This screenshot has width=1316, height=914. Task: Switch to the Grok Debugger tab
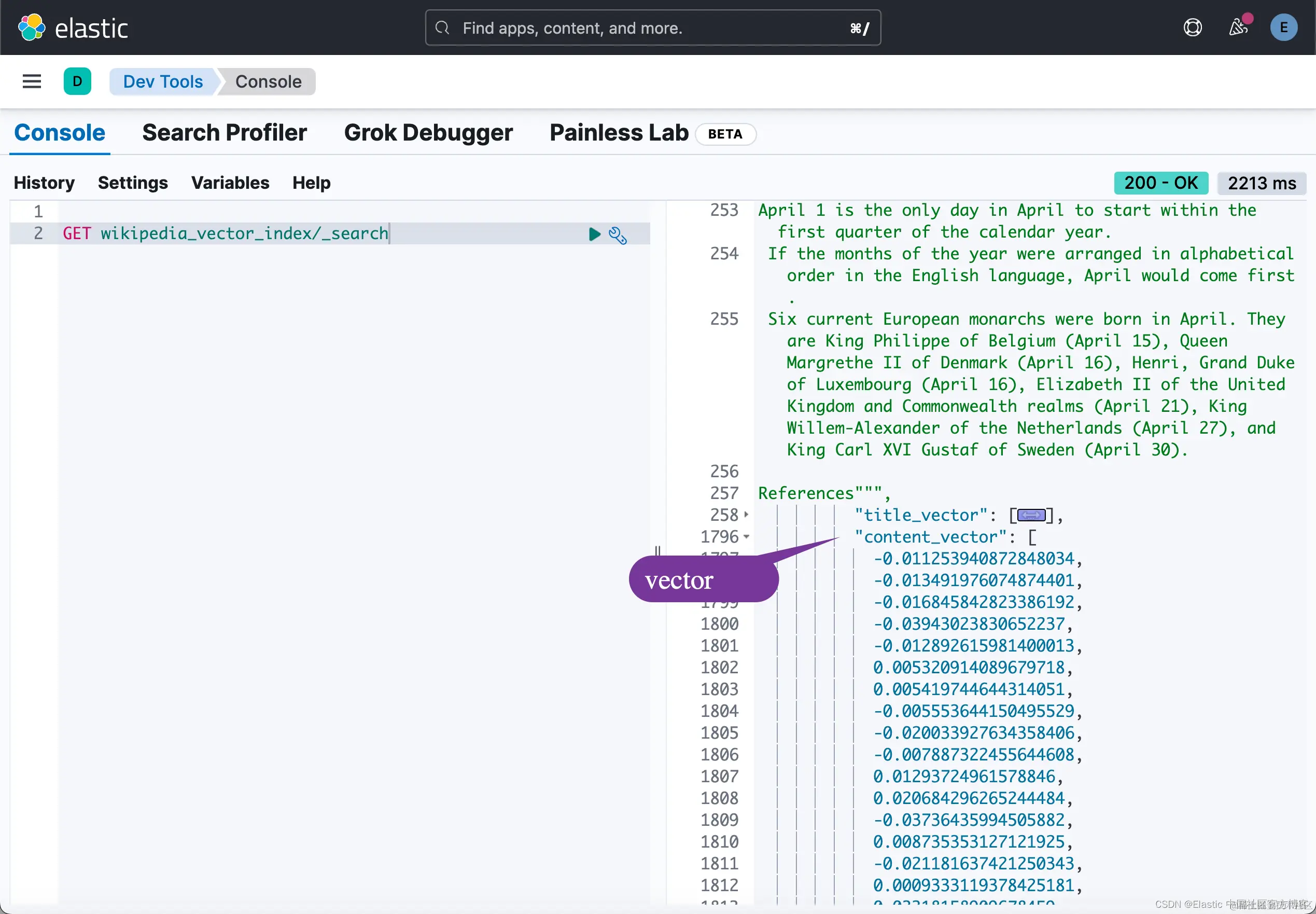pos(428,133)
